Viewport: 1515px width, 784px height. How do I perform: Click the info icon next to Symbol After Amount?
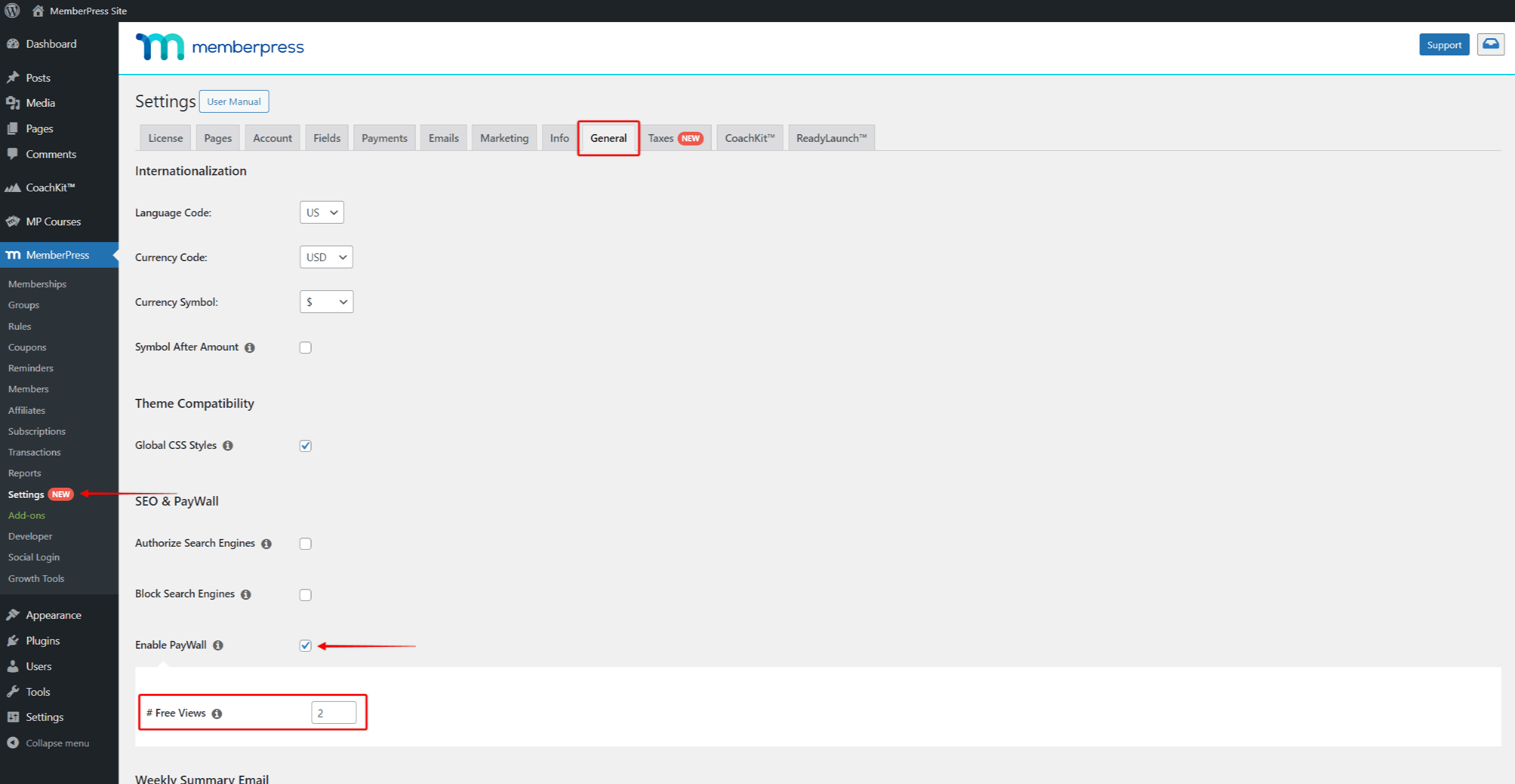tap(250, 348)
